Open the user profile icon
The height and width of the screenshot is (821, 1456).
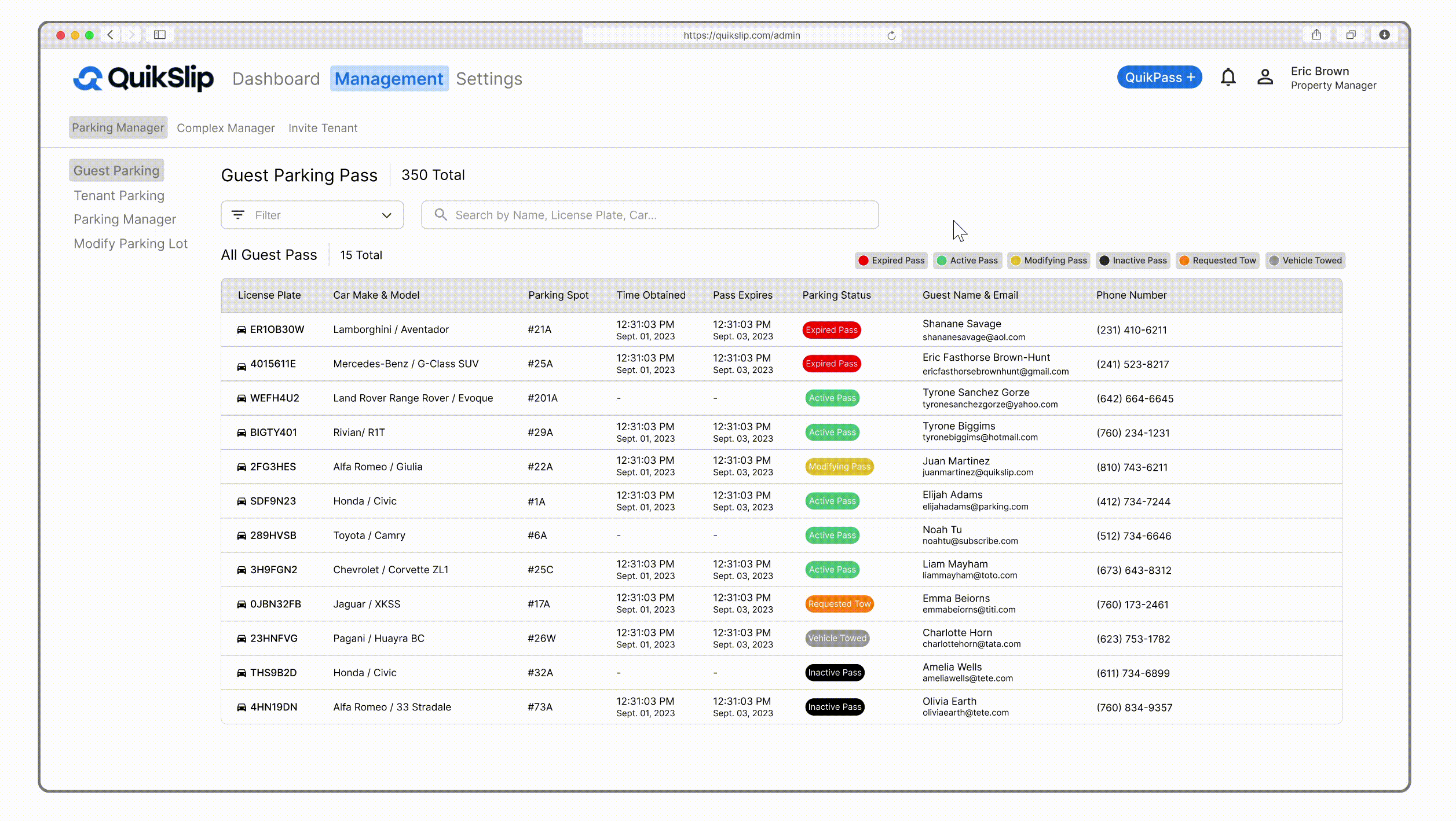point(1265,78)
